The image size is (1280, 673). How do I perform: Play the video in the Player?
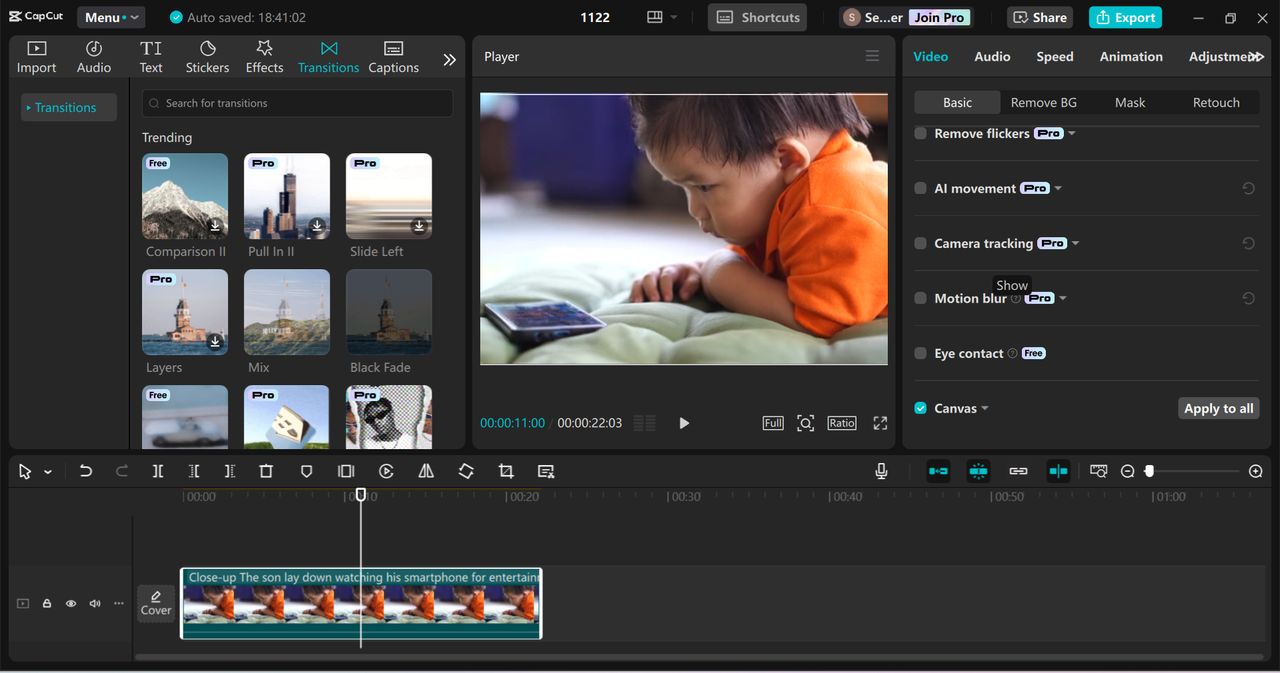pyautogui.click(x=684, y=423)
